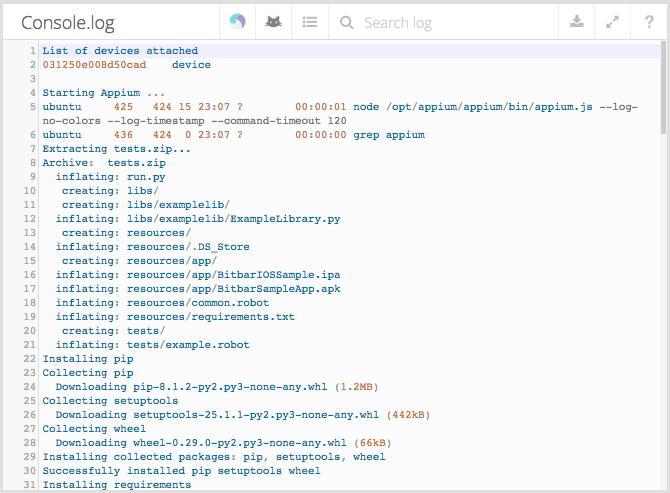Click line number 22 in gutter

pos(29,359)
